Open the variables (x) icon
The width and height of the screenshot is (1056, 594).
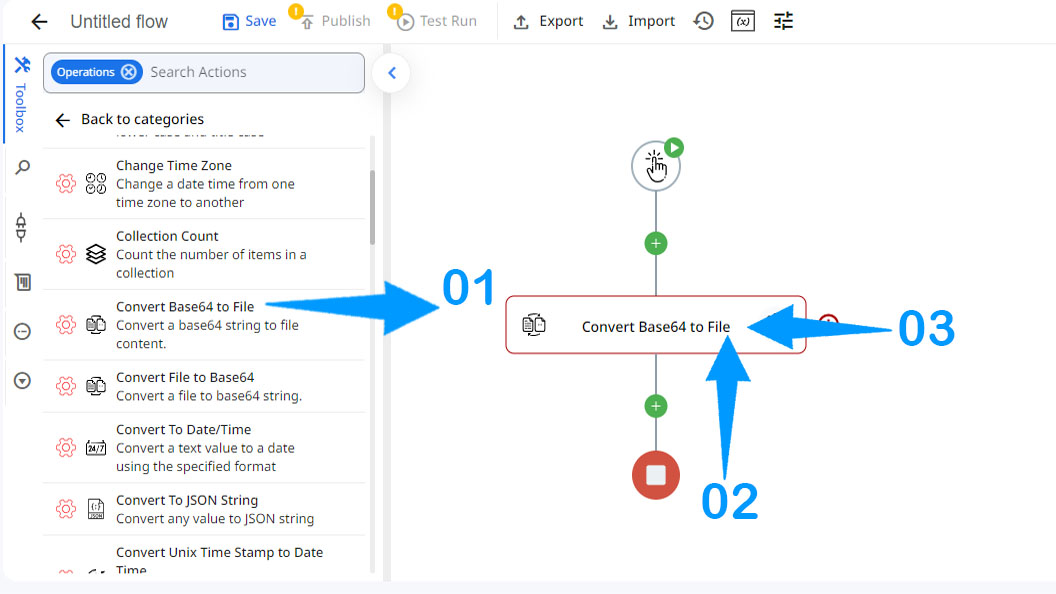743,22
